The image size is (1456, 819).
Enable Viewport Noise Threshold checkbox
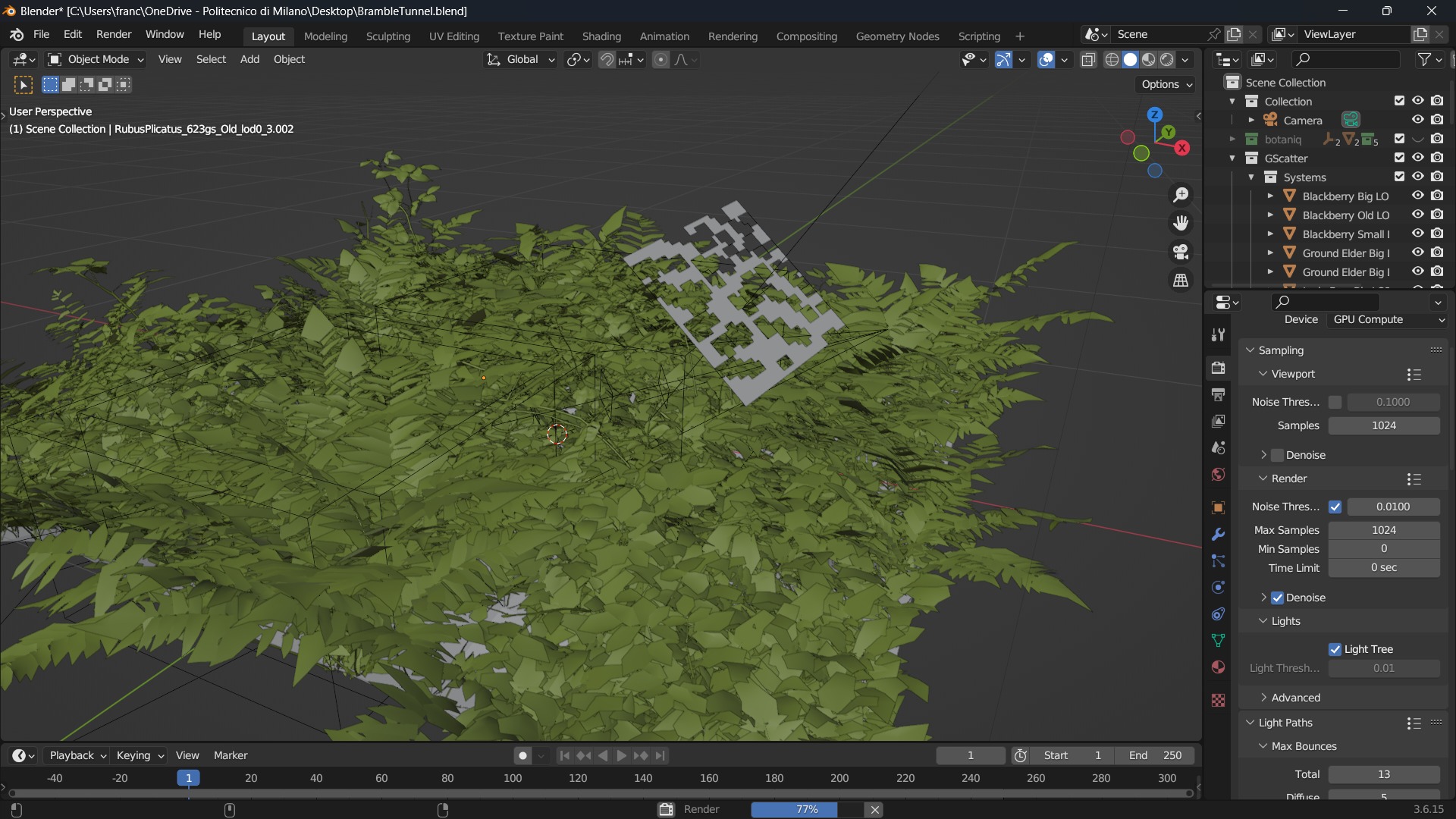[x=1335, y=402]
